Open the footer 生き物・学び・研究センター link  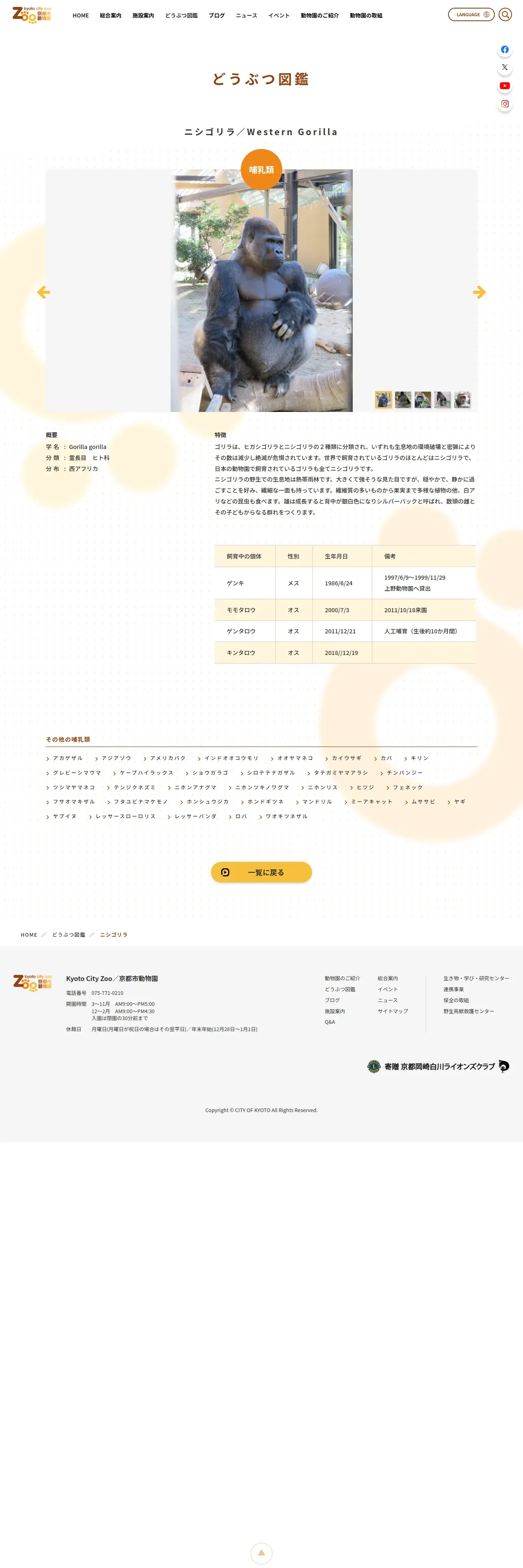tap(476, 979)
